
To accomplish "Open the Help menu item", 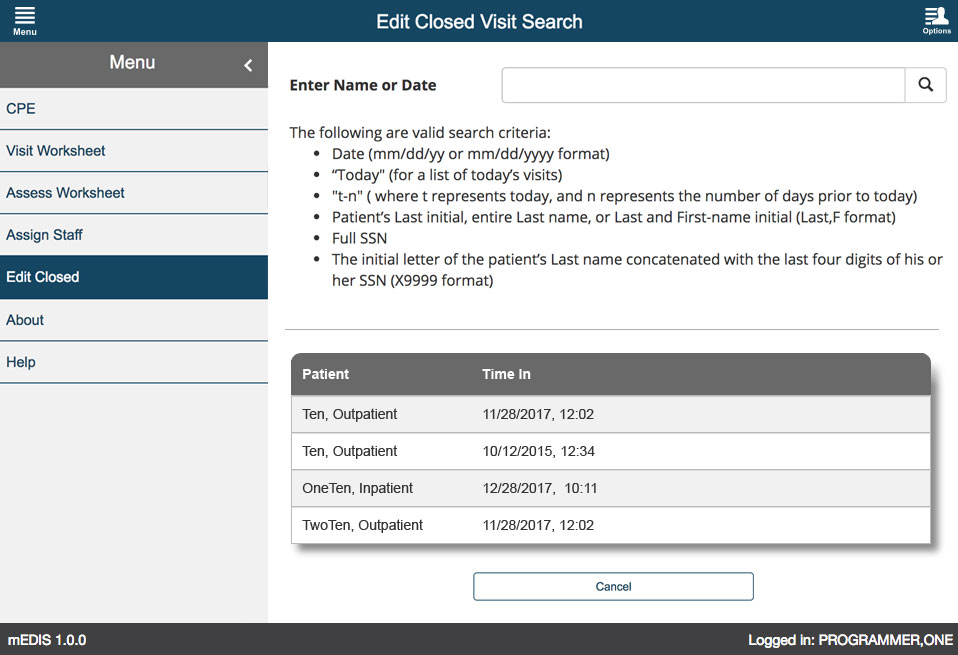I will coord(134,362).
